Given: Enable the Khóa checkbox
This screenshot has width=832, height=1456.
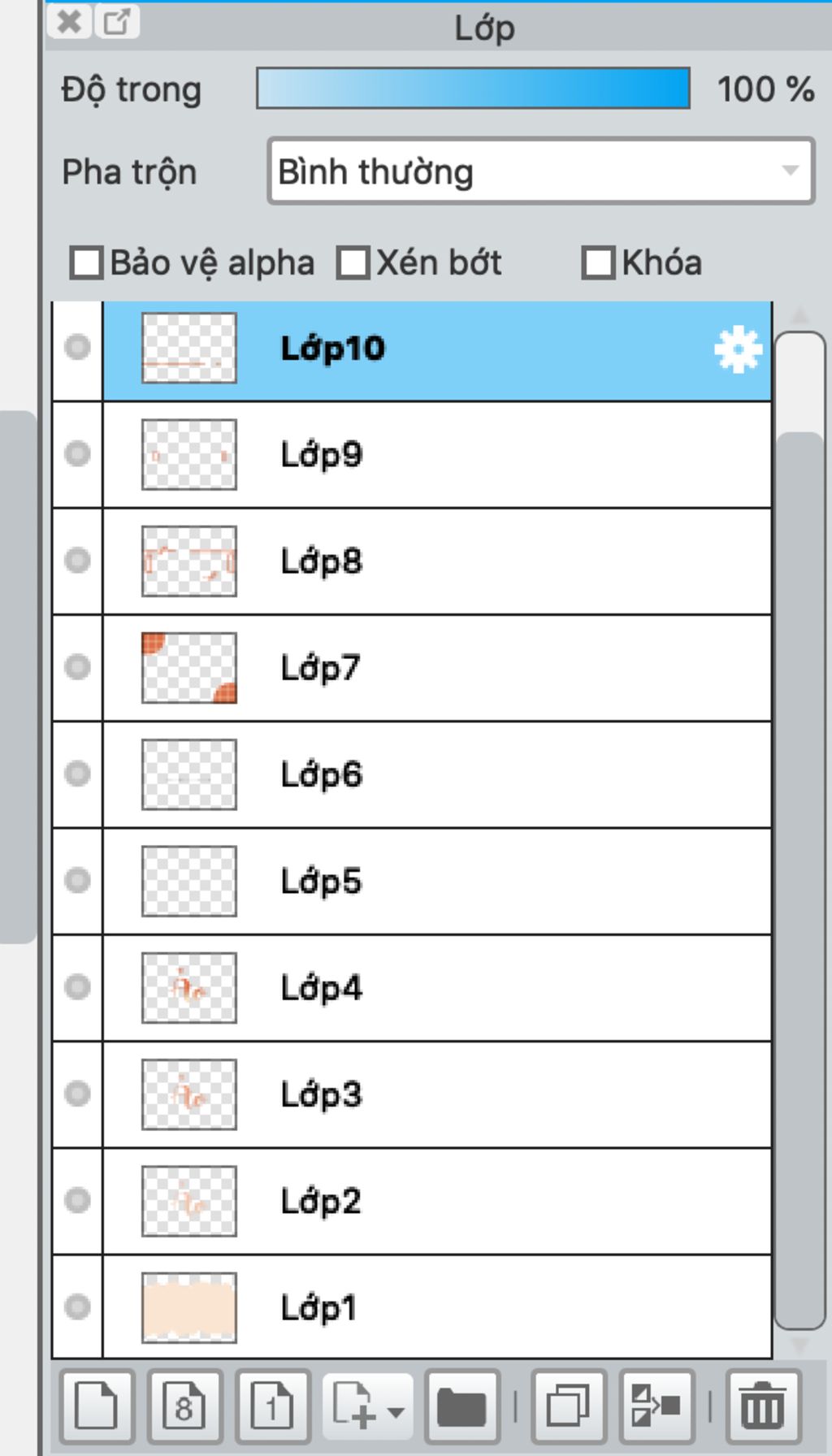Looking at the screenshot, I should (599, 263).
